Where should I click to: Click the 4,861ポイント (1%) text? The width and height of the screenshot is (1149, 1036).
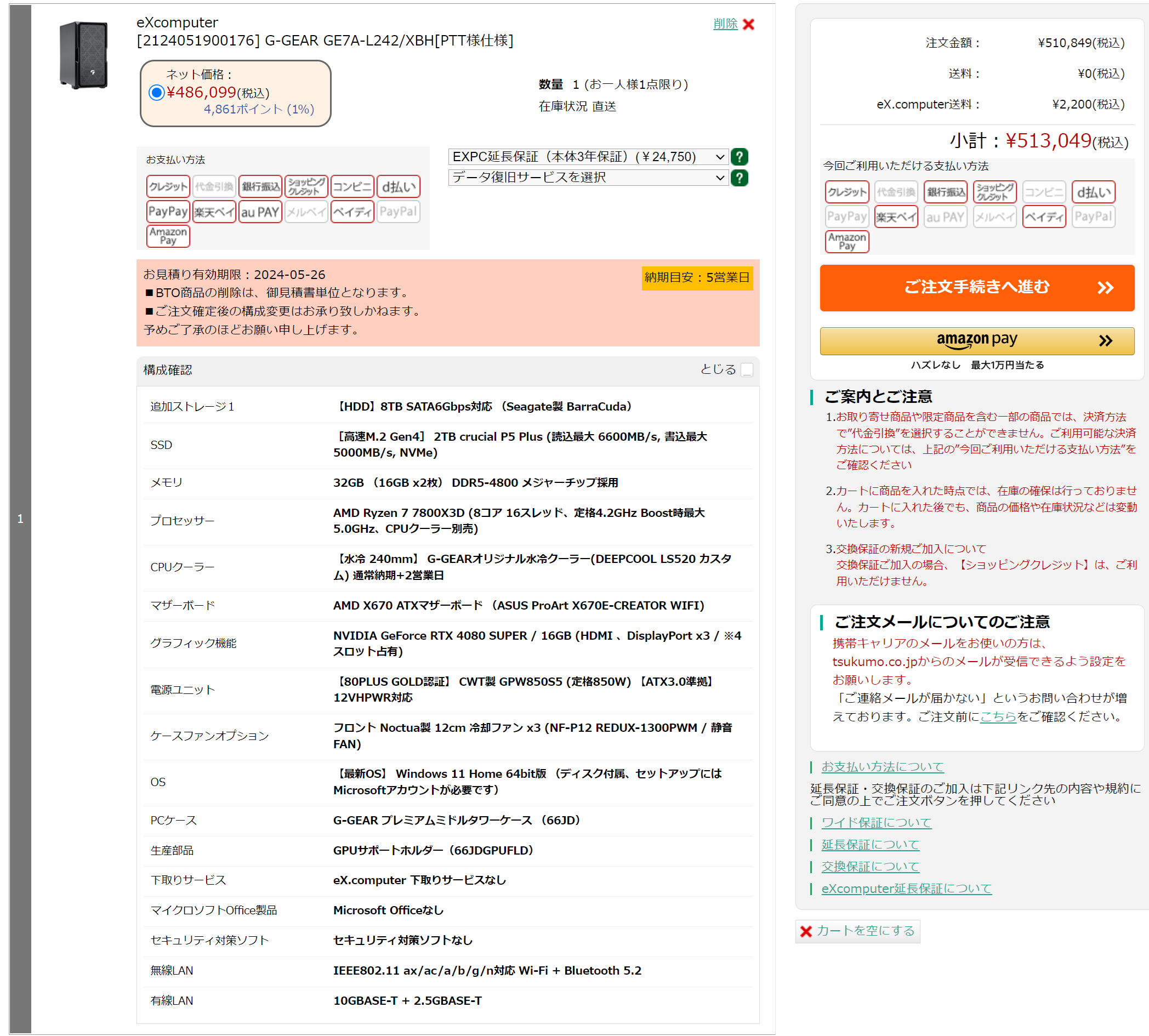click(259, 109)
